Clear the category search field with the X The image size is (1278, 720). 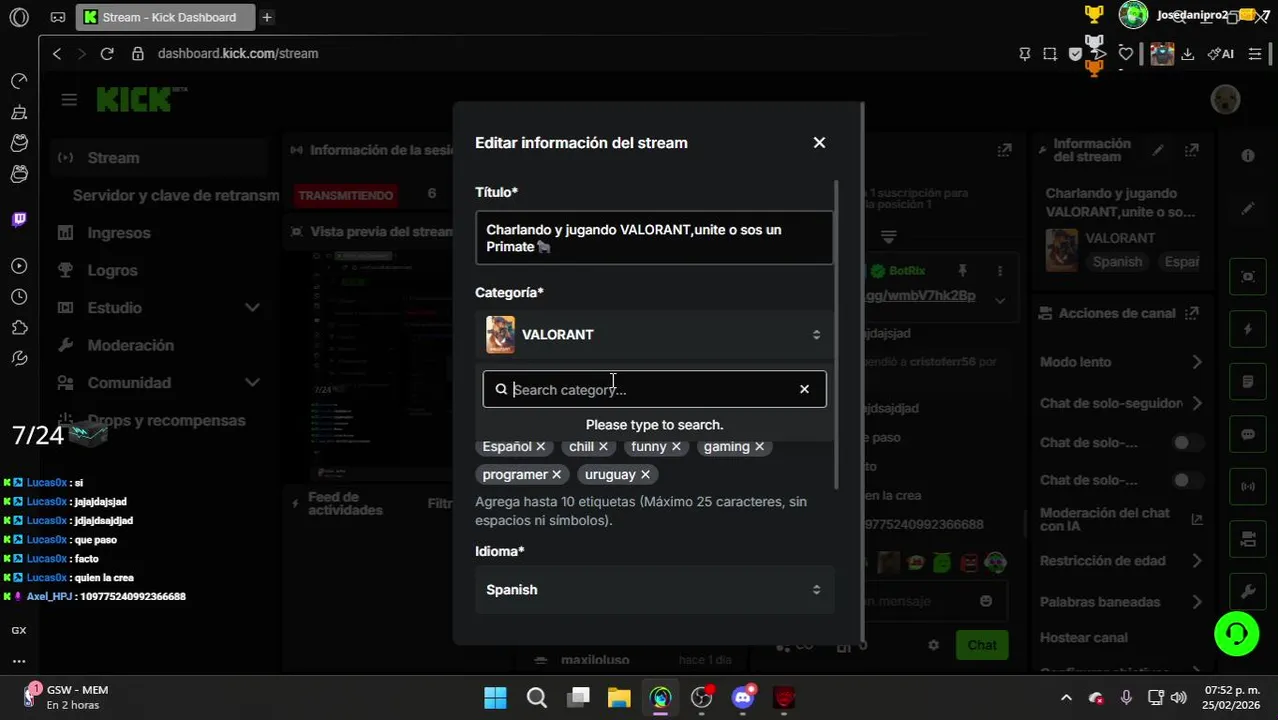pos(804,389)
